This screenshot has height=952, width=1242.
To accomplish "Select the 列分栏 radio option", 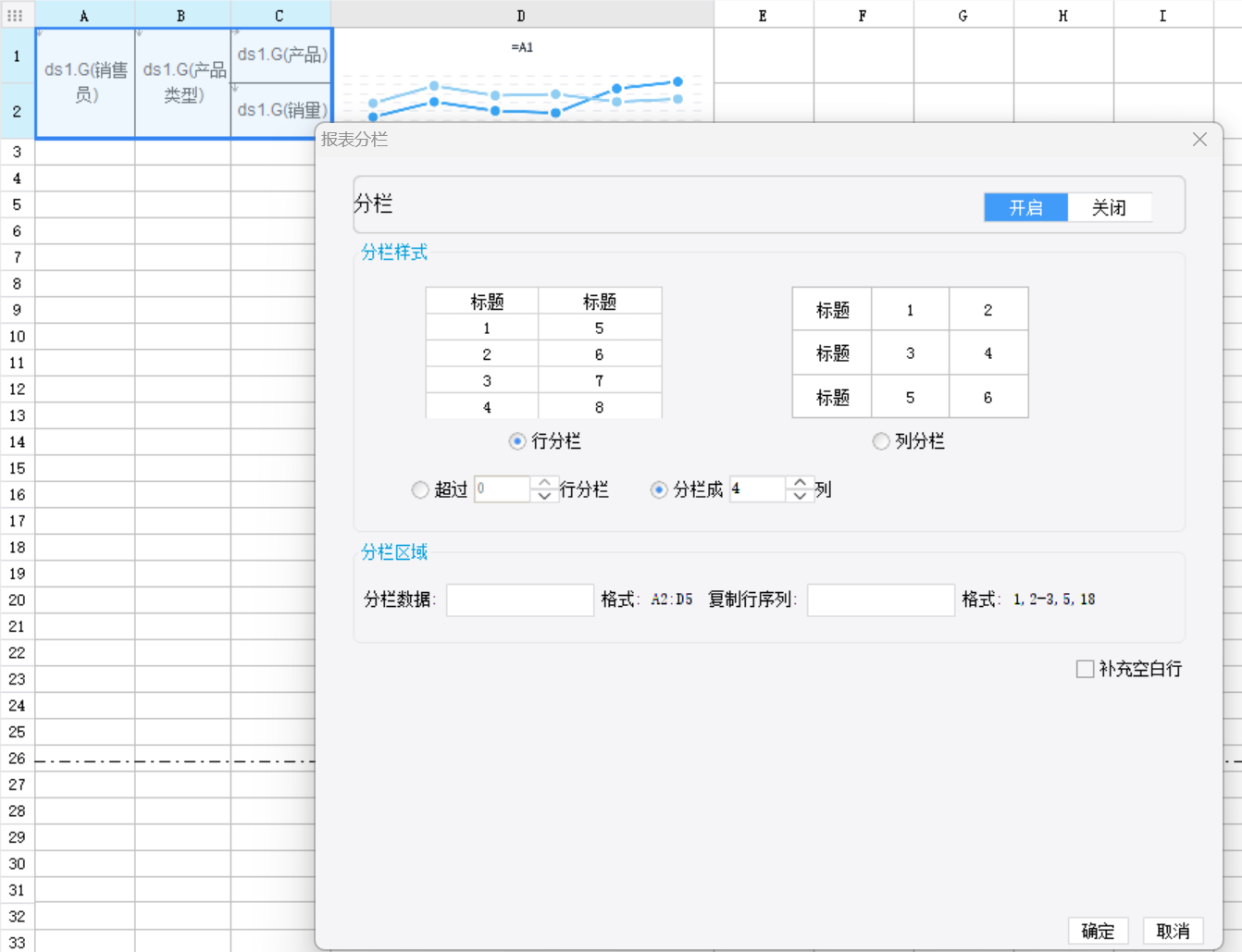I will [881, 441].
